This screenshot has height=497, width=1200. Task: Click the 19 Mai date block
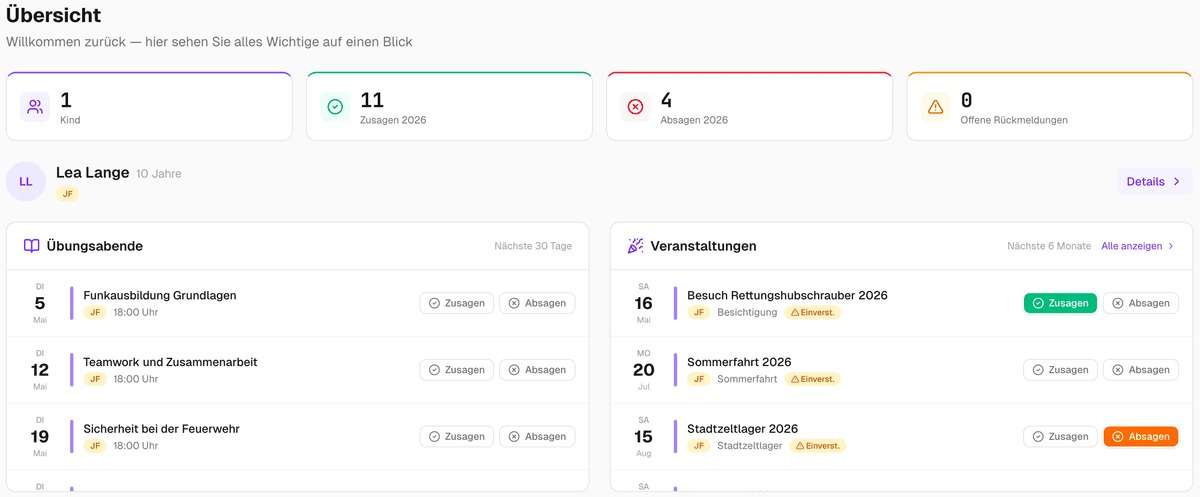(x=40, y=437)
